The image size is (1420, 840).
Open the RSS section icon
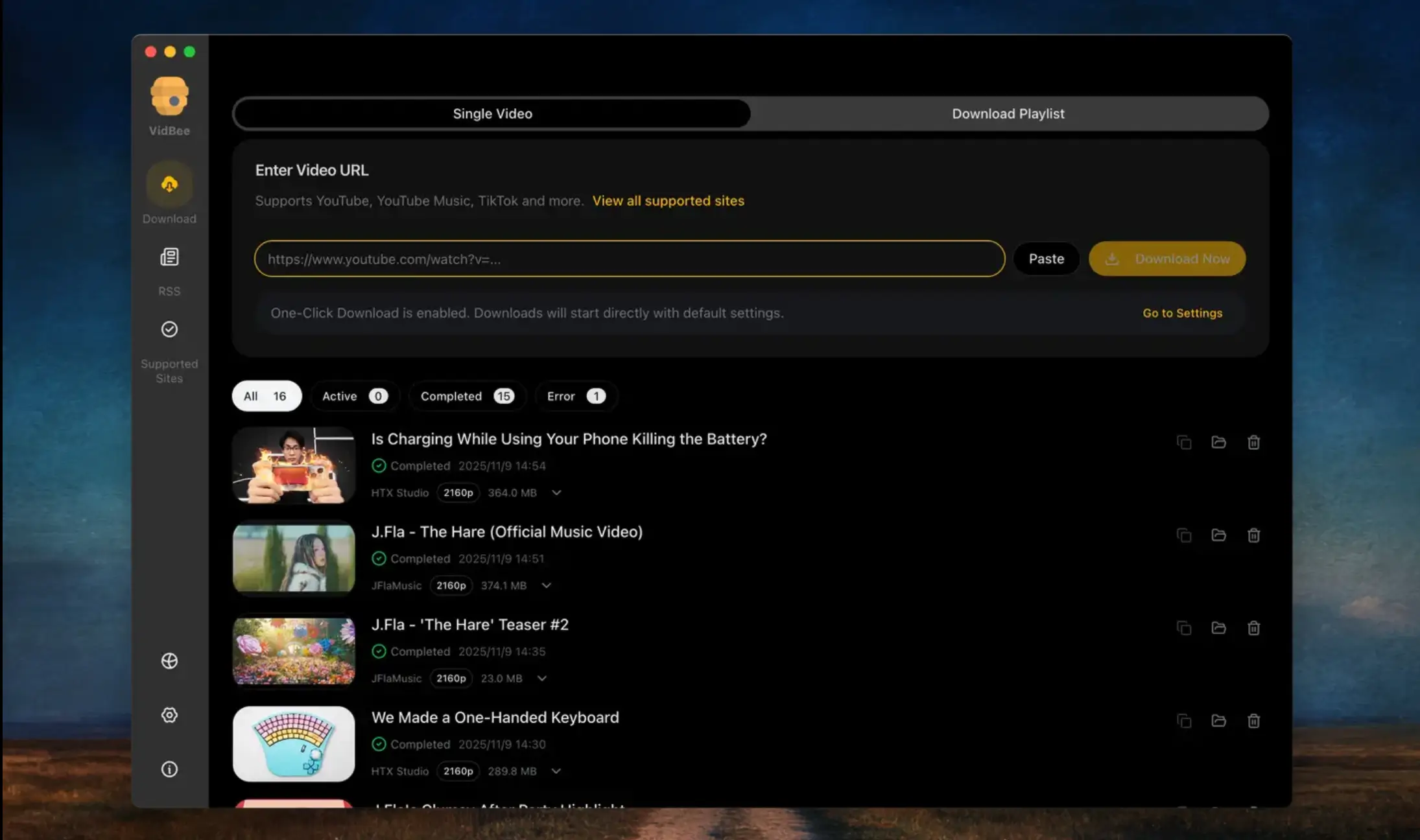(x=169, y=257)
